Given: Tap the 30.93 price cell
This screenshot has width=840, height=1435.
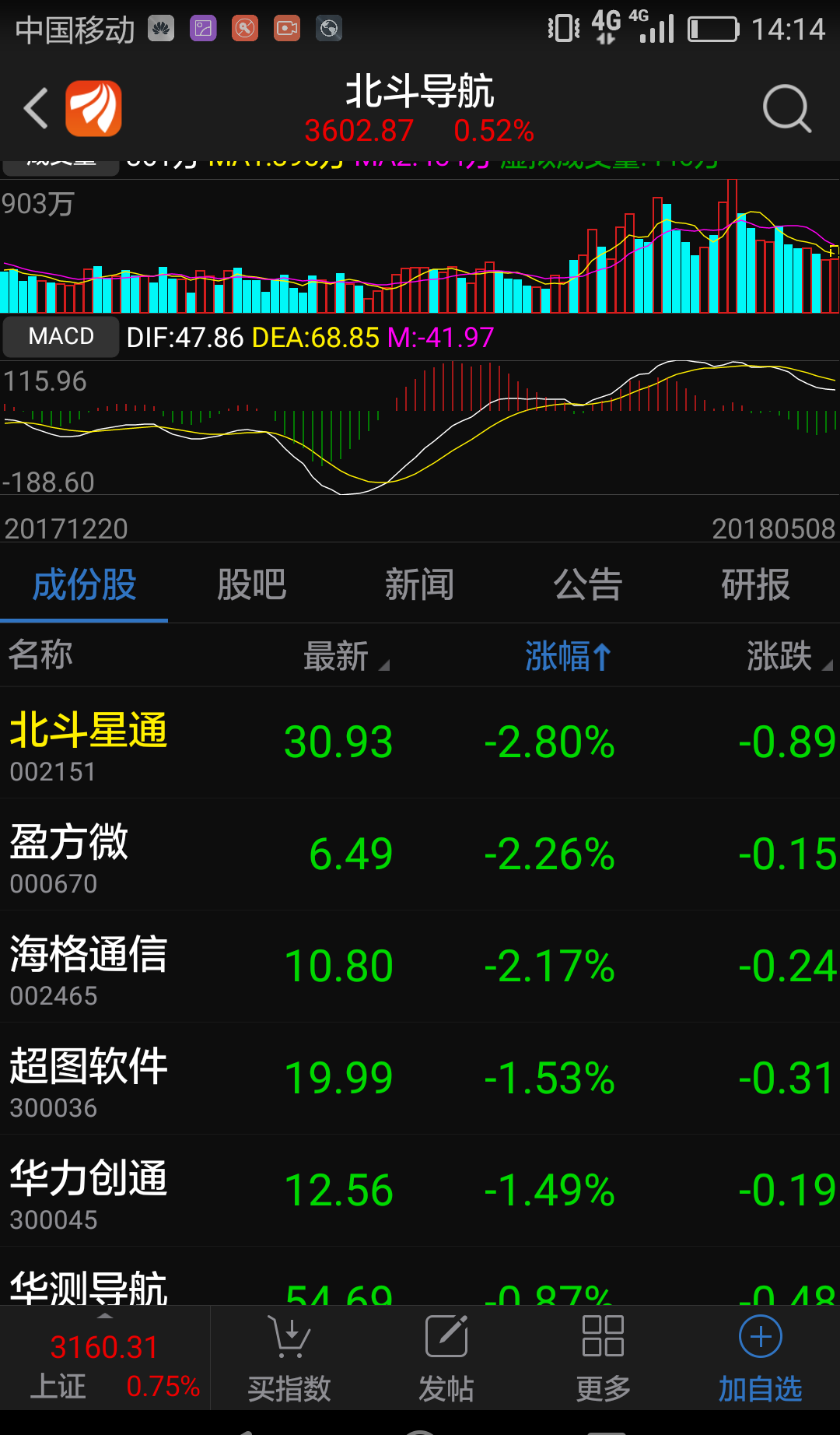Looking at the screenshot, I should 338,742.
